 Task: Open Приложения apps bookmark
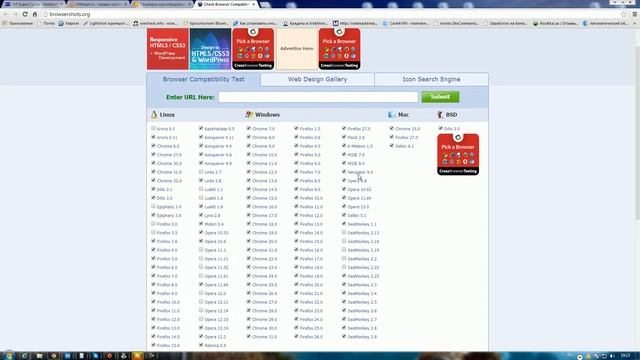pos(18,23)
